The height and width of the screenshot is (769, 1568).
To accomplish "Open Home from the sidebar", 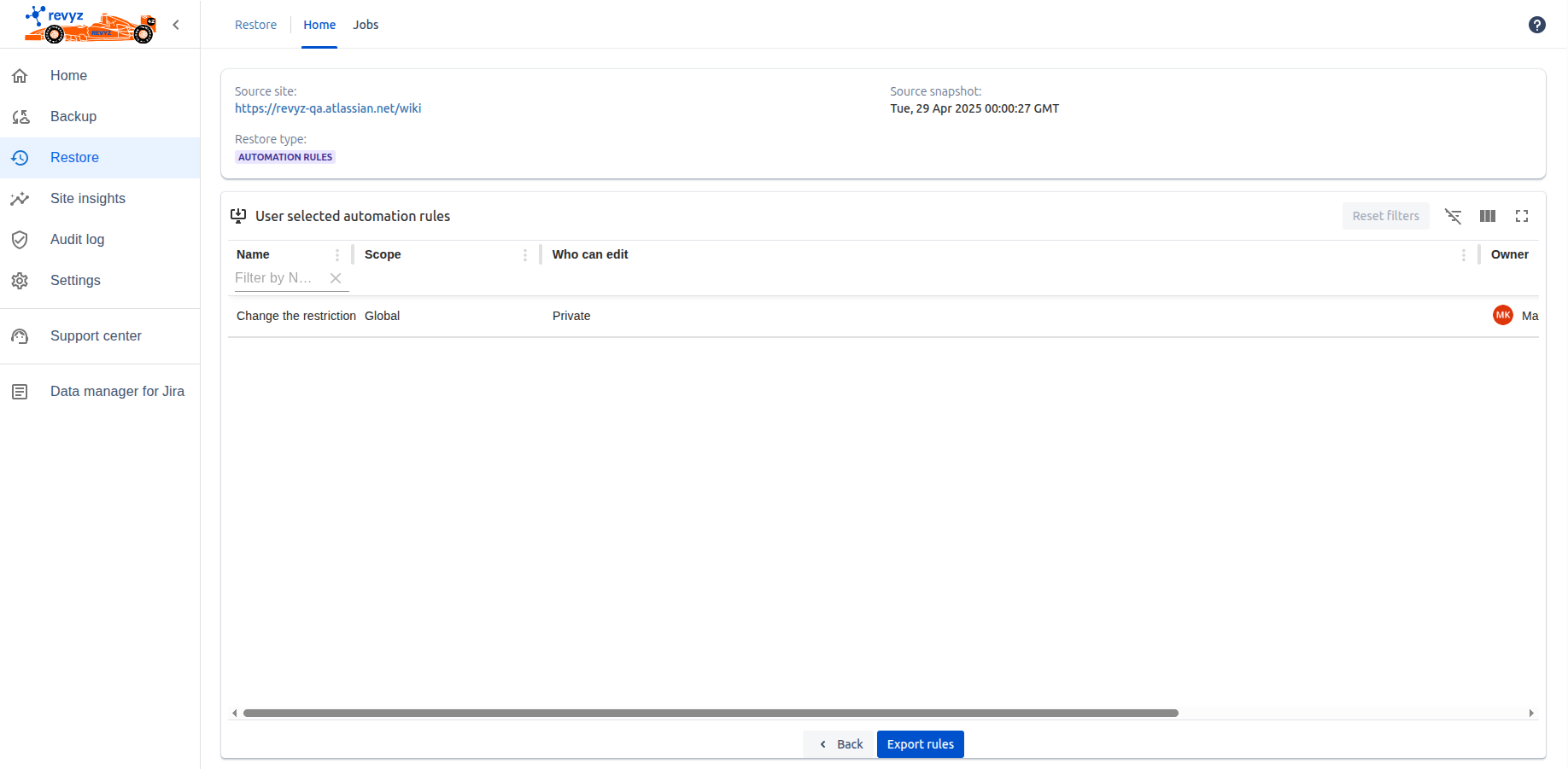I will [68, 75].
